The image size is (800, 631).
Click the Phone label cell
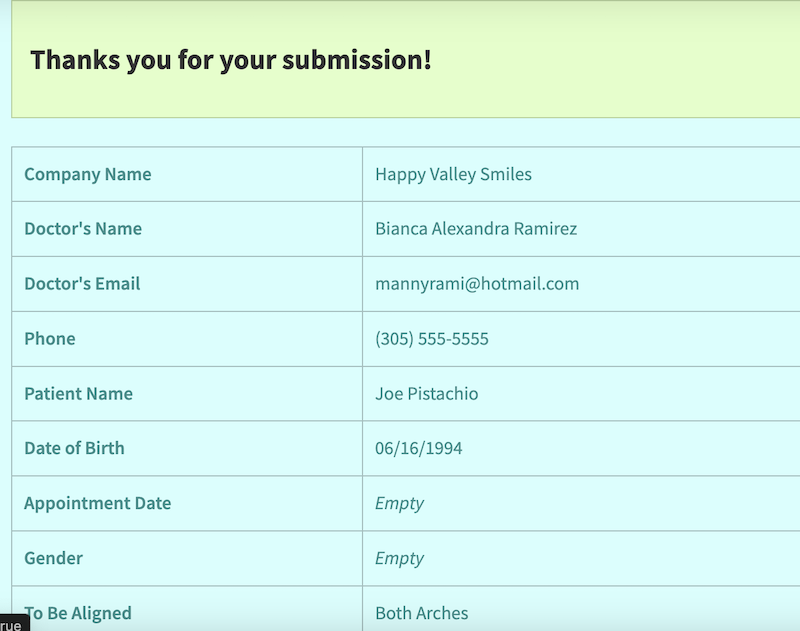tap(50, 339)
